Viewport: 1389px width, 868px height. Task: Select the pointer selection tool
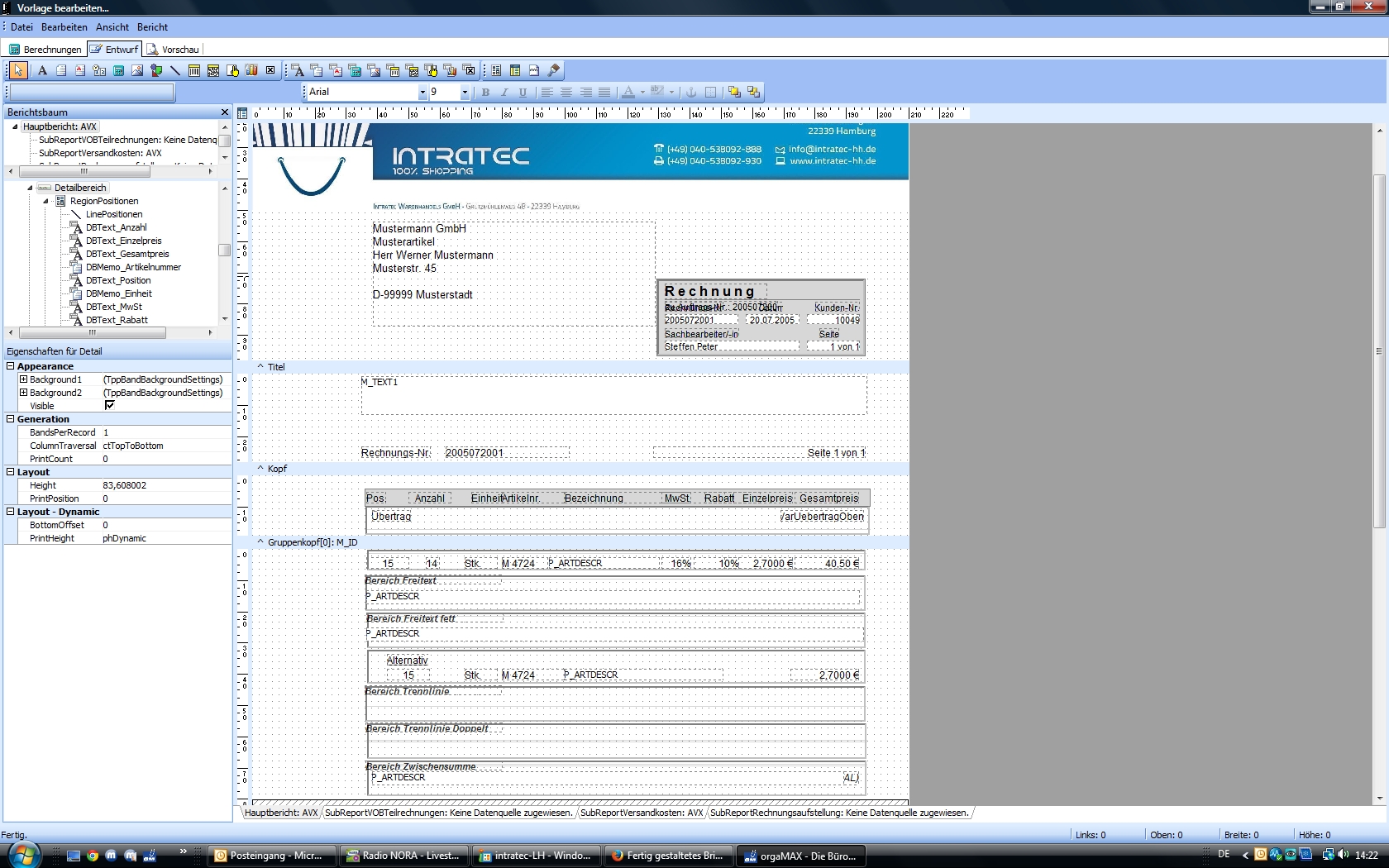18,70
